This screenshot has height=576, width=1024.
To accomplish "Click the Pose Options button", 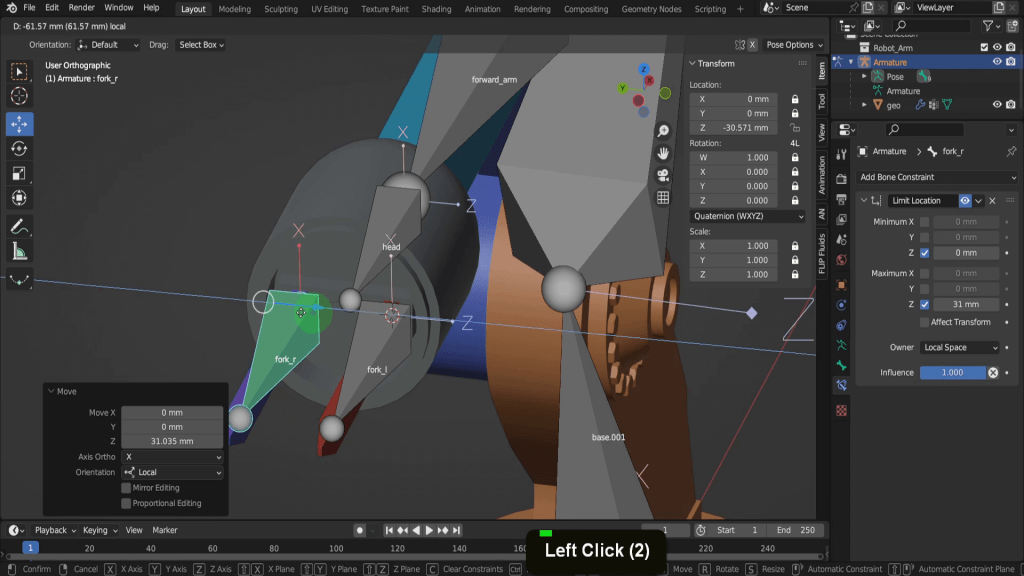I will click(790, 45).
